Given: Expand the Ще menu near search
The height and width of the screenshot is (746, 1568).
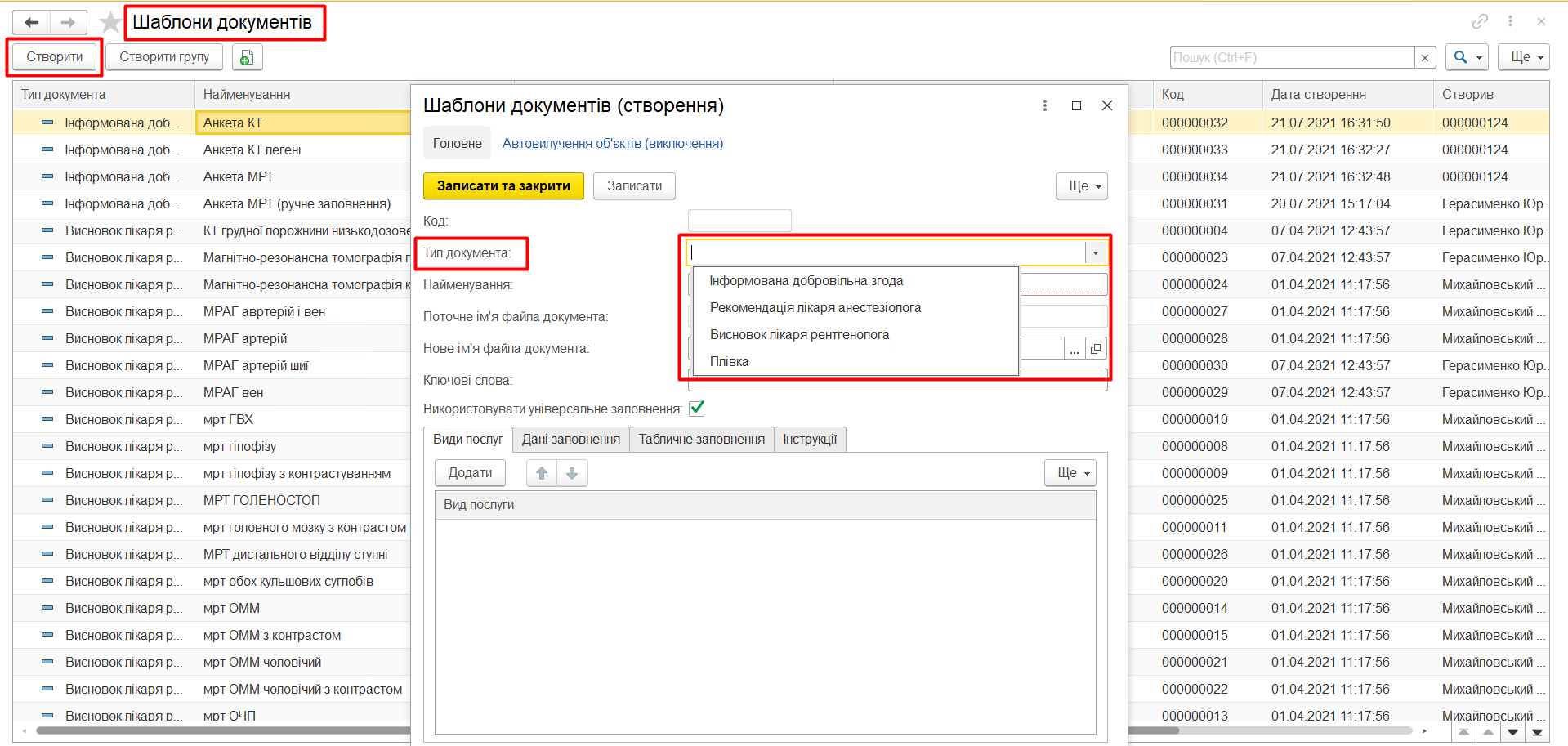Looking at the screenshot, I should coord(1526,57).
